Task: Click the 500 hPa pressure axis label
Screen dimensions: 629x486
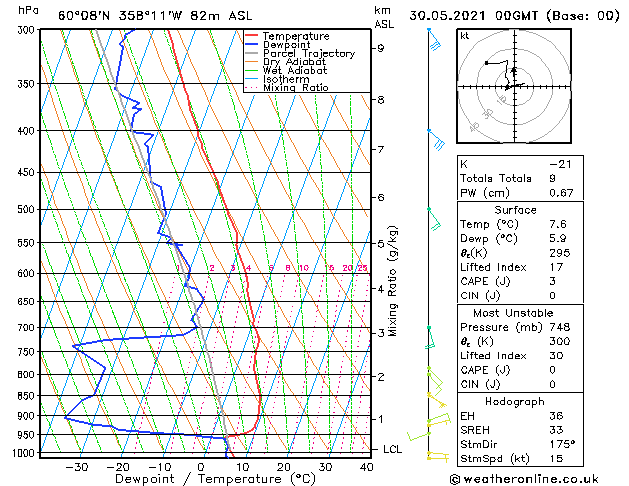Action: click(x=27, y=209)
